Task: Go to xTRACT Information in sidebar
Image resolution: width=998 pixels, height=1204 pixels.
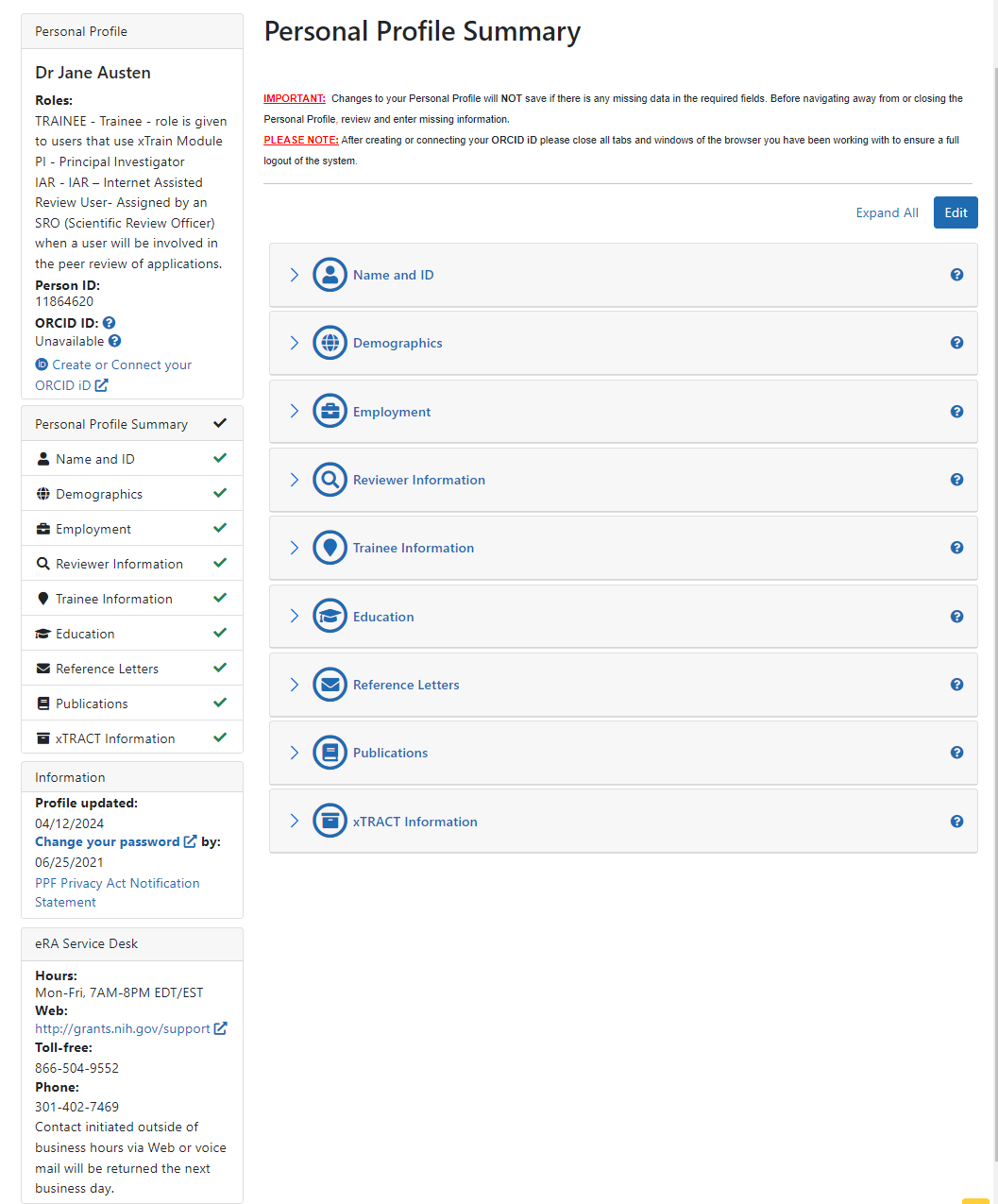Action: click(115, 738)
